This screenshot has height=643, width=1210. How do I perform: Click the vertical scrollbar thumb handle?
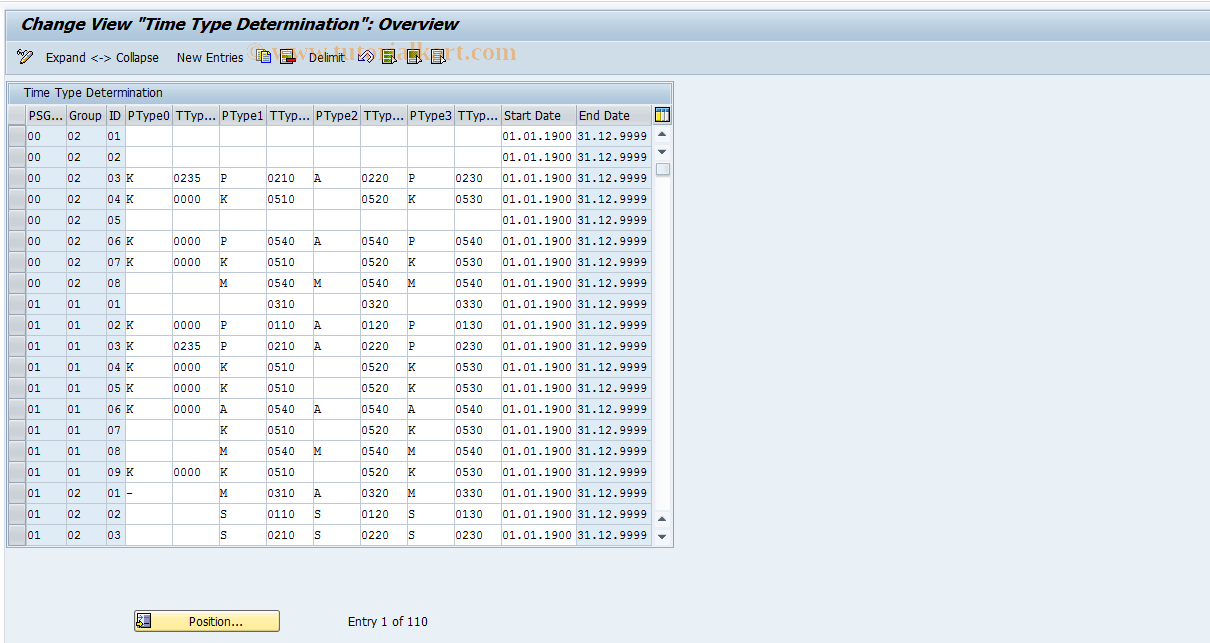click(x=662, y=169)
